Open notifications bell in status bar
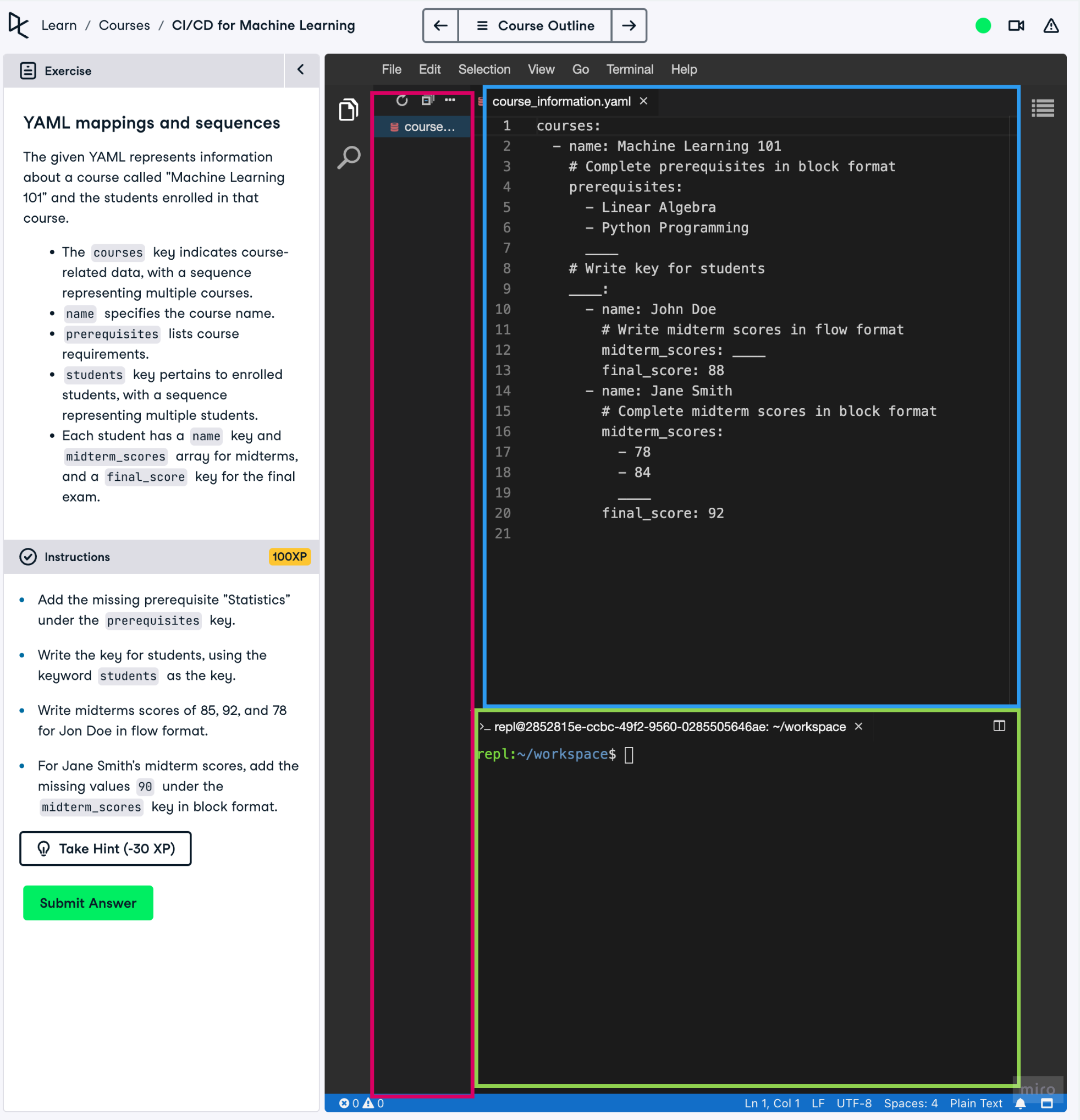Viewport: 1080px width, 1120px height. pos(1020,1103)
